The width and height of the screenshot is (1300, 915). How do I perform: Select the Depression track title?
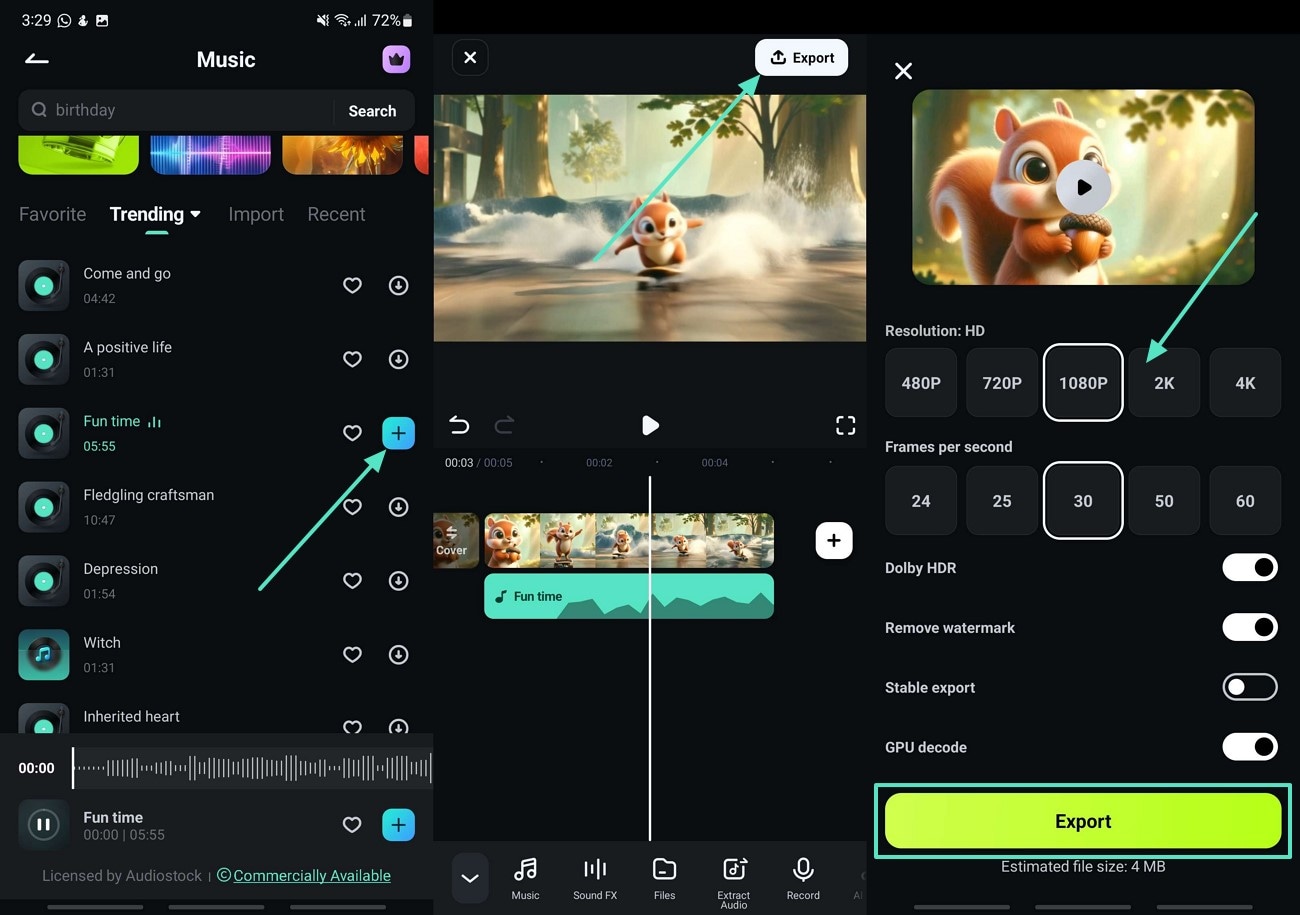coord(121,569)
